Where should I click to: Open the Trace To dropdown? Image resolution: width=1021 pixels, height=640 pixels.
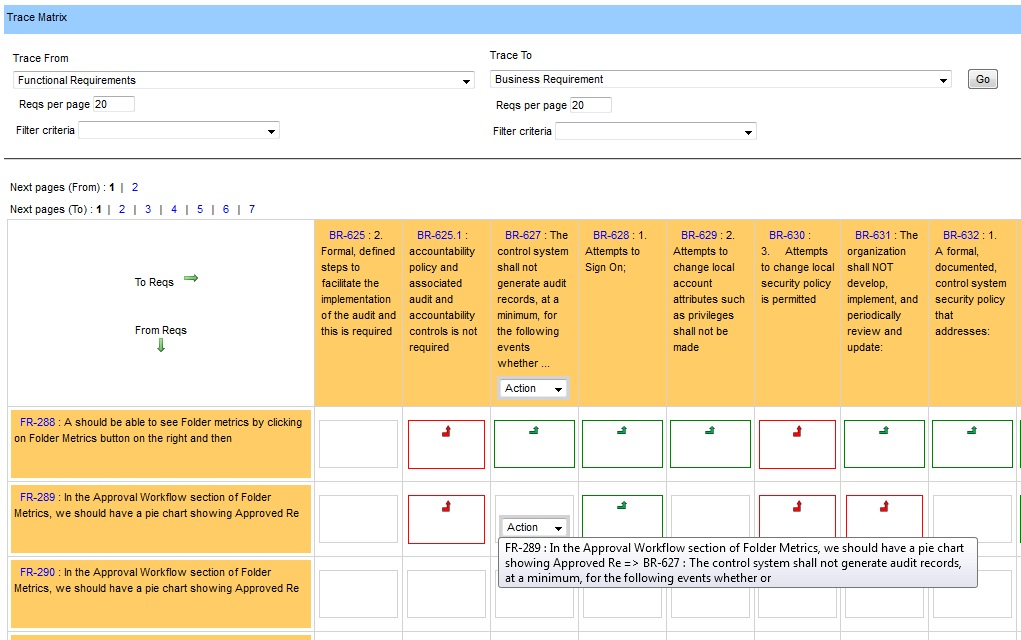coord(720,79)
